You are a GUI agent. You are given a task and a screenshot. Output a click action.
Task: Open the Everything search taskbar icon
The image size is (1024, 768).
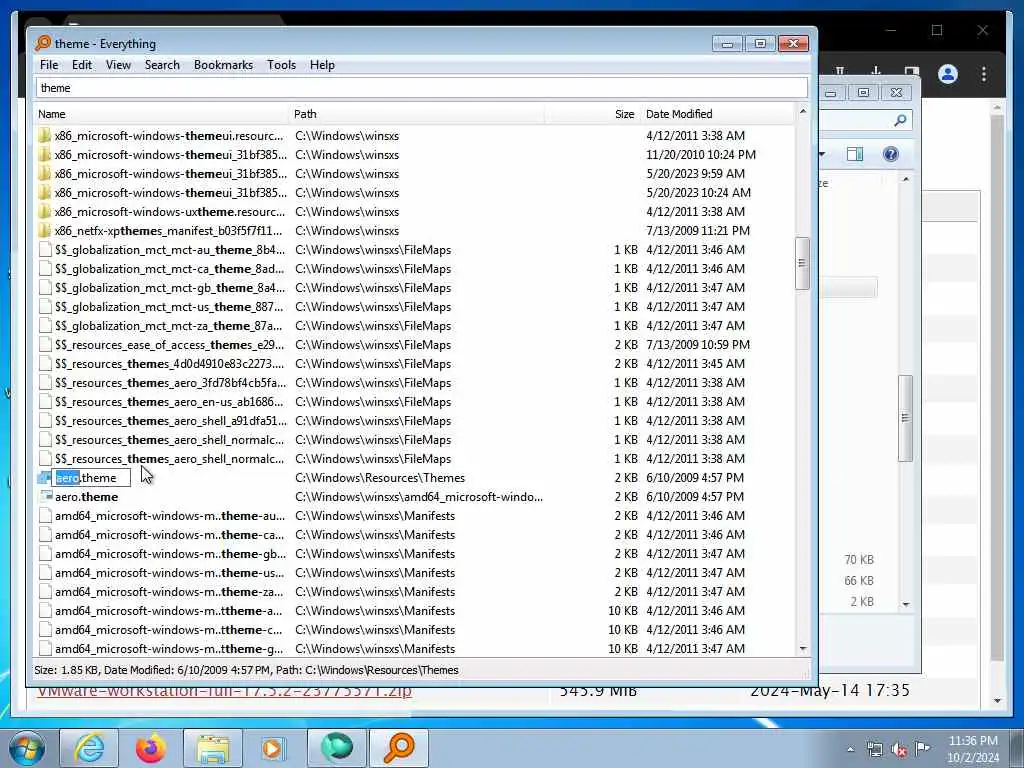399,748
